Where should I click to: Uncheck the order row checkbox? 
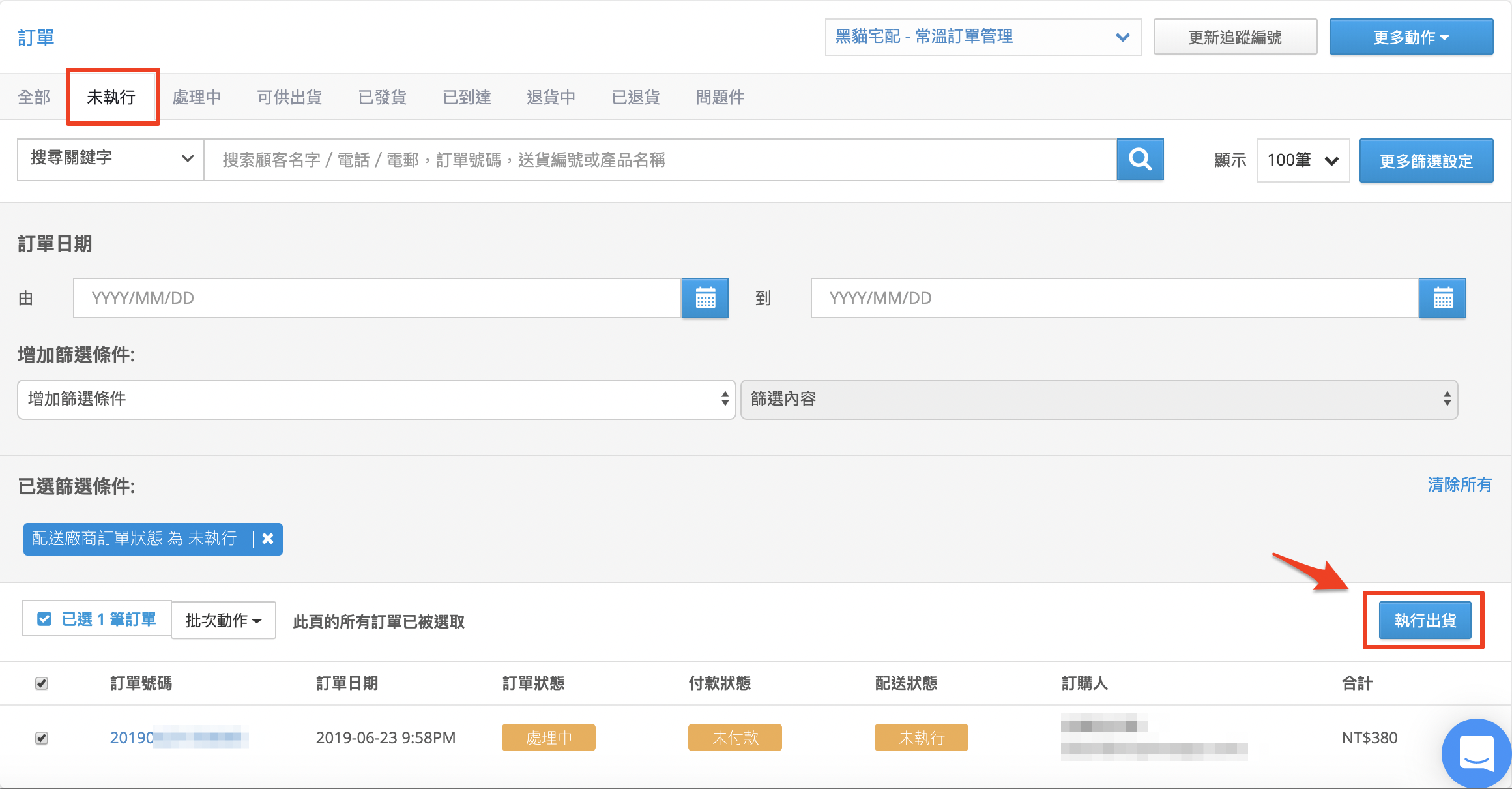coord(42,738)
